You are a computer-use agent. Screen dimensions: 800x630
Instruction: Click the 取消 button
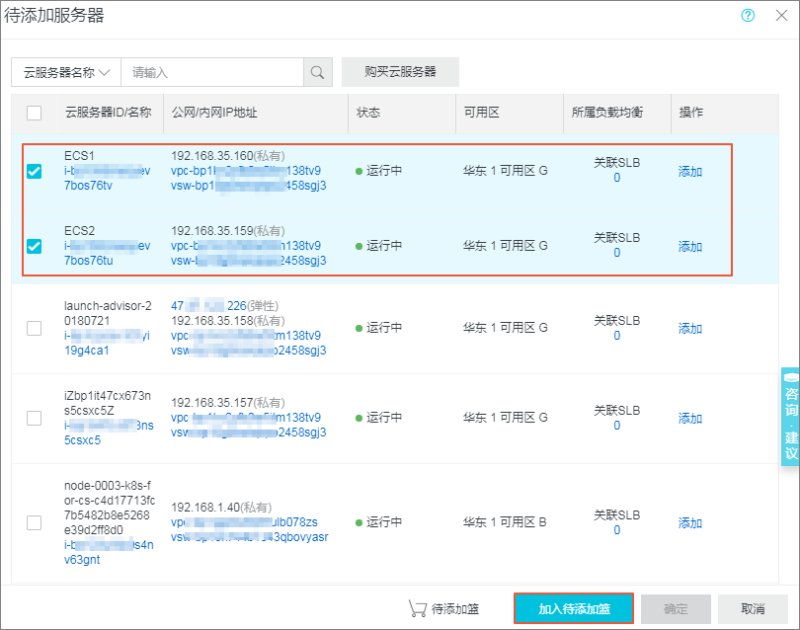point(753,609)
